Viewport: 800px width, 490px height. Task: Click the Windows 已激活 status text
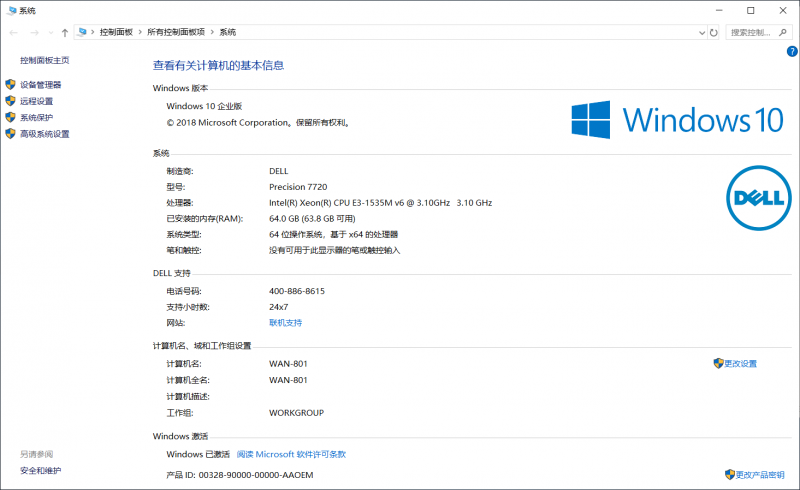coord(198,454)
